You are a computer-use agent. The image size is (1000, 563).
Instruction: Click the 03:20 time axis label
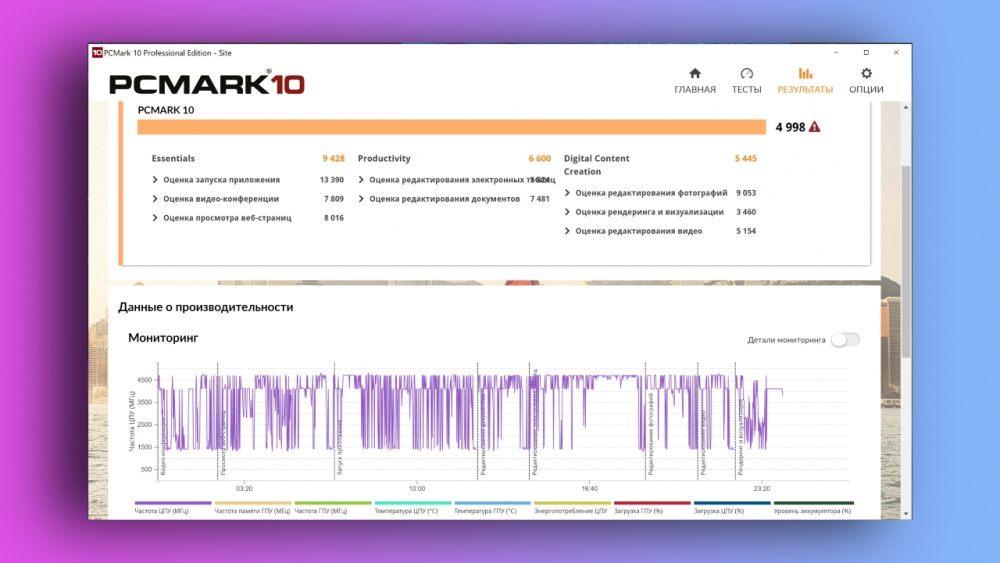pyautogui.click(x=244, y=488)
